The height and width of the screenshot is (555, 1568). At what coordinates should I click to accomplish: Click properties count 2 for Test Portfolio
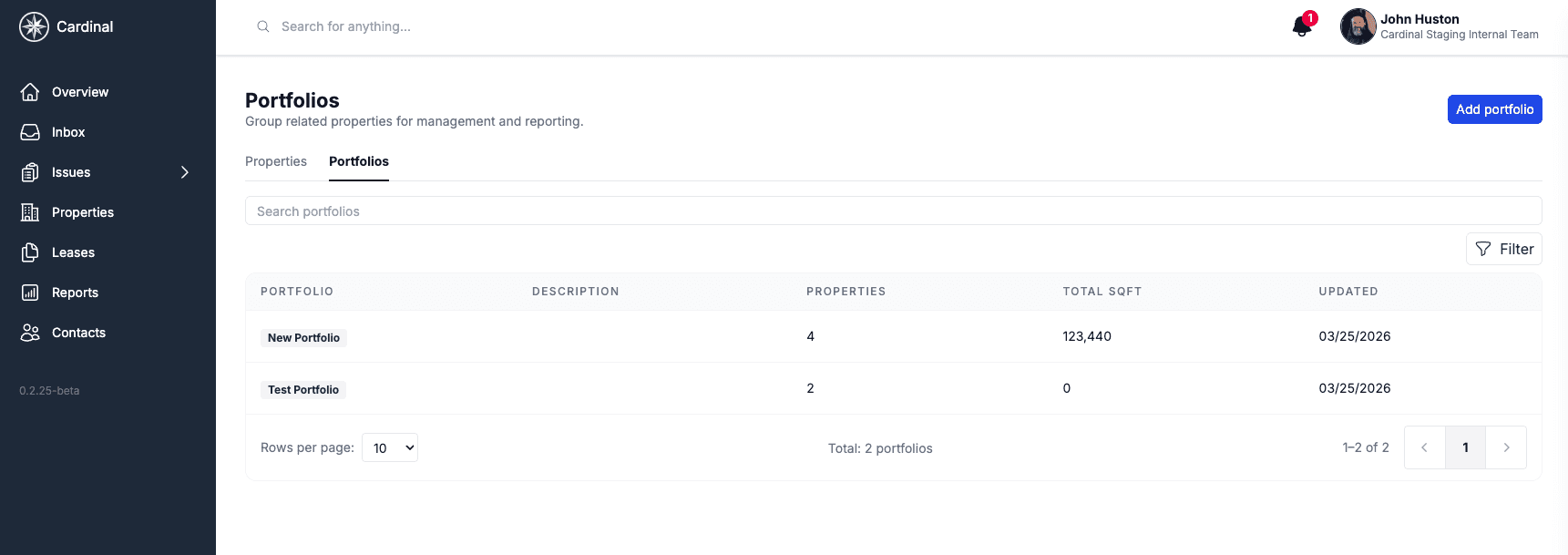[x=810, y=388]
